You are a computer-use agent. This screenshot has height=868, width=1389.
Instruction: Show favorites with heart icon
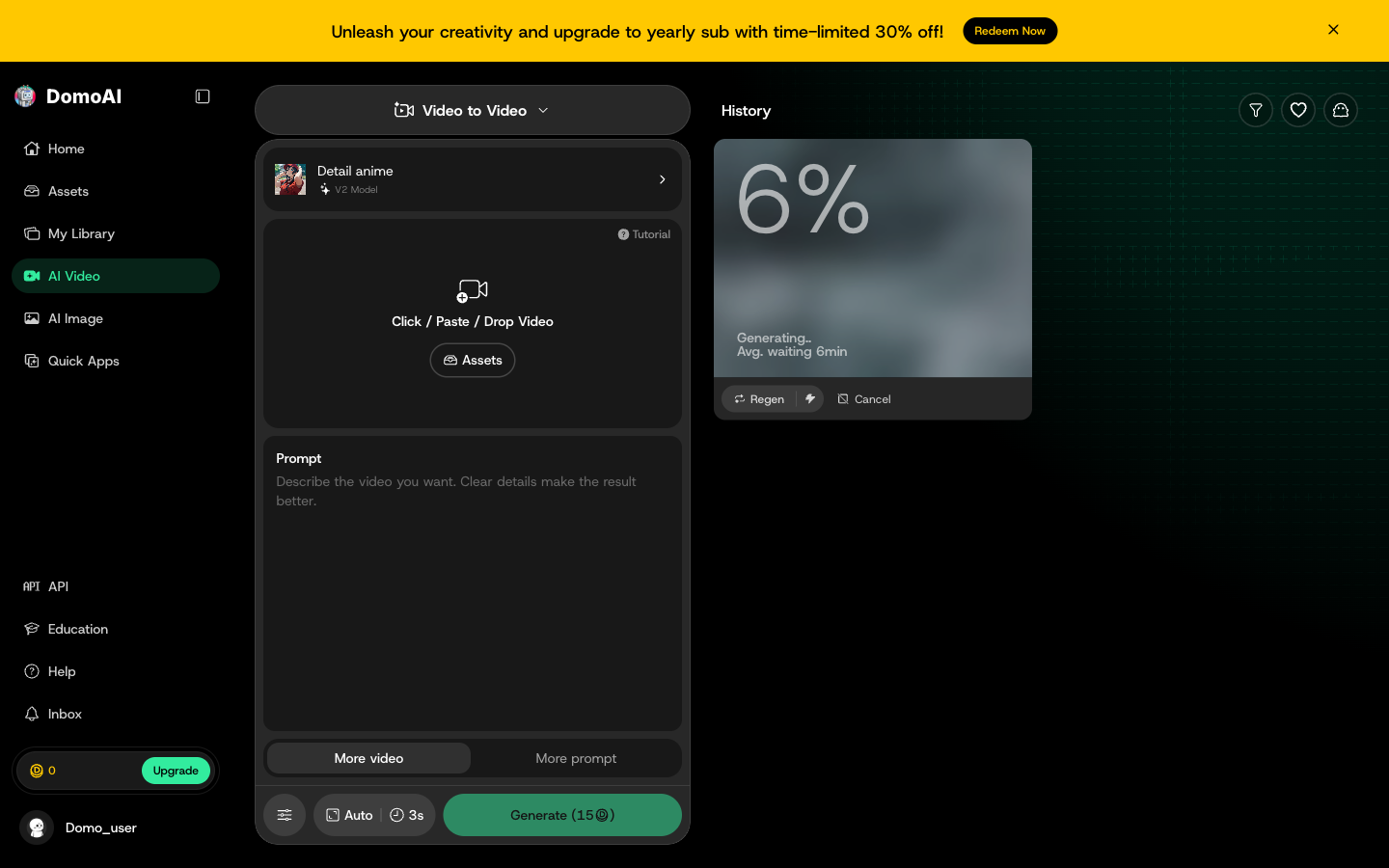(x=1298, y=110)
